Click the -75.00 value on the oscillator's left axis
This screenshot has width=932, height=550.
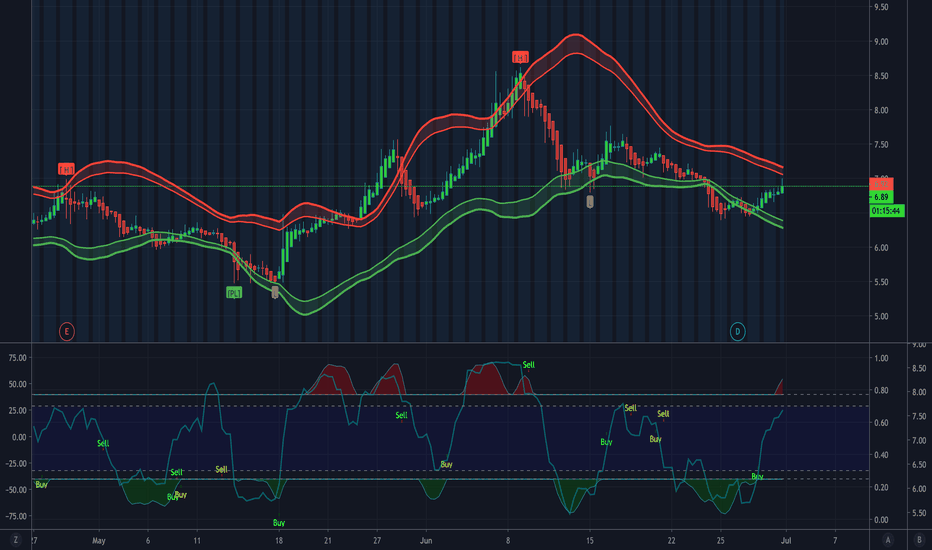pyautogui.click(x=16, y=516)
